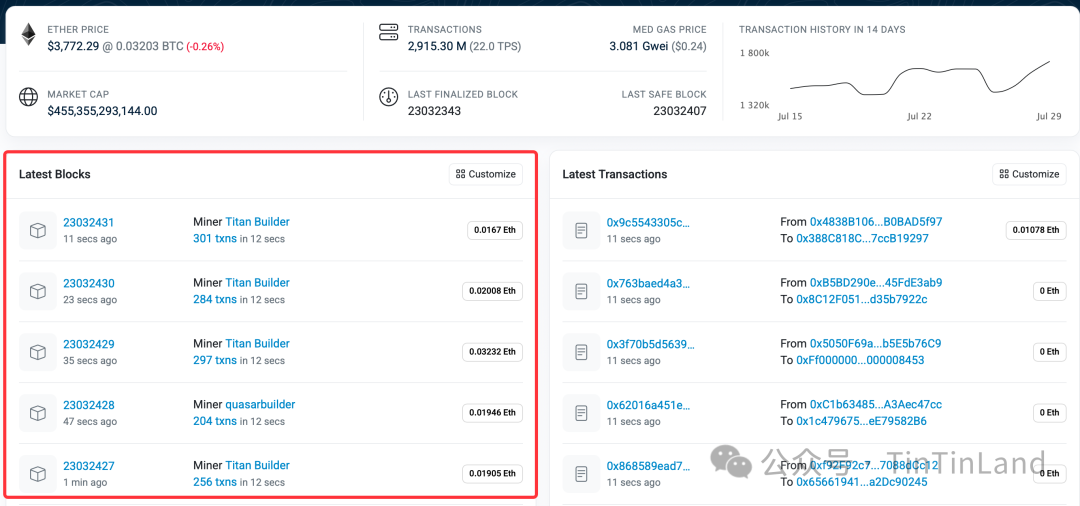Open recipient address 0xFf000000...000008453
The height and width of the screenshot is (506, 1080).
[x=860, y=360]
